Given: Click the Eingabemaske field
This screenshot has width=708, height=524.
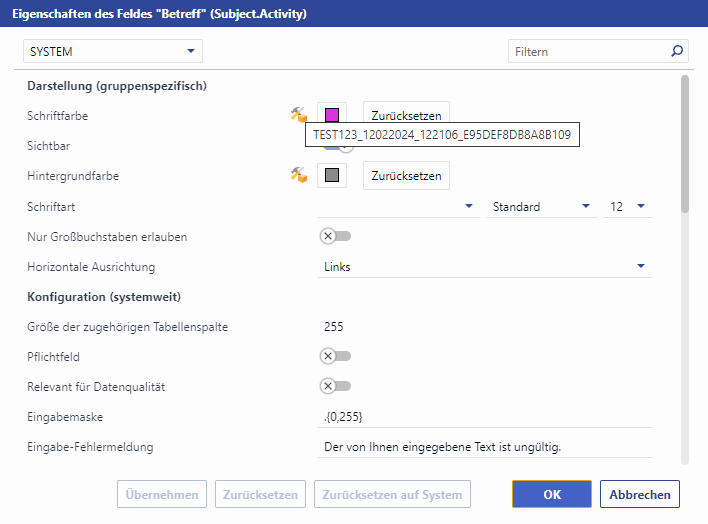Looking at the screenshot, I should coord(484,416).
